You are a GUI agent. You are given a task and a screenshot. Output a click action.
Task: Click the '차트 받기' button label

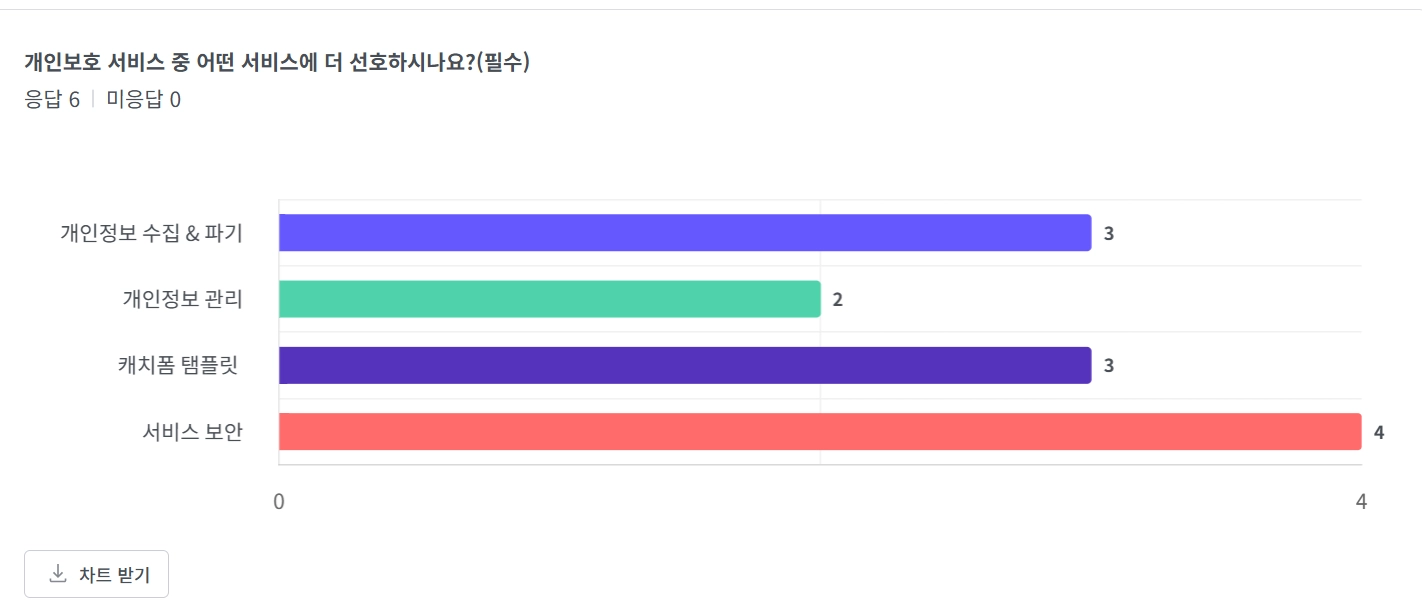point(114,575)
